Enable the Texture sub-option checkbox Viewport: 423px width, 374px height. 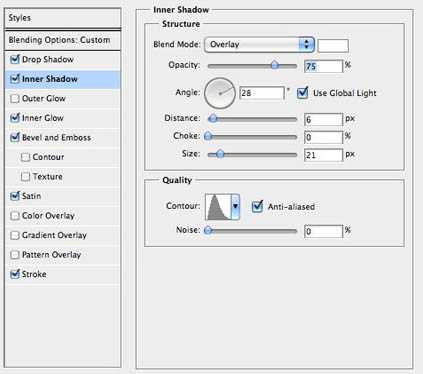coord(25,176)
